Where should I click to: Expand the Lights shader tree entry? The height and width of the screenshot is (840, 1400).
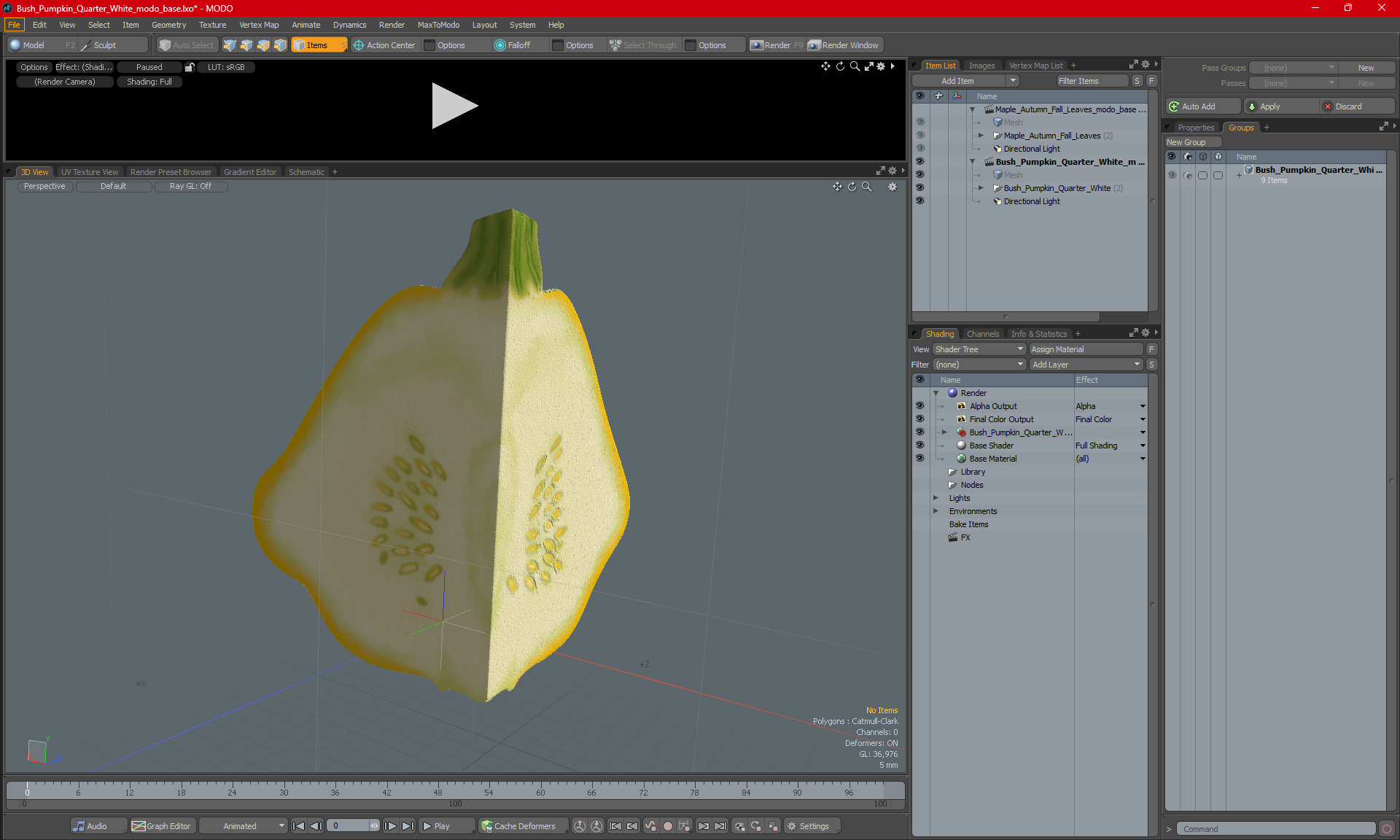click(936, 498)
